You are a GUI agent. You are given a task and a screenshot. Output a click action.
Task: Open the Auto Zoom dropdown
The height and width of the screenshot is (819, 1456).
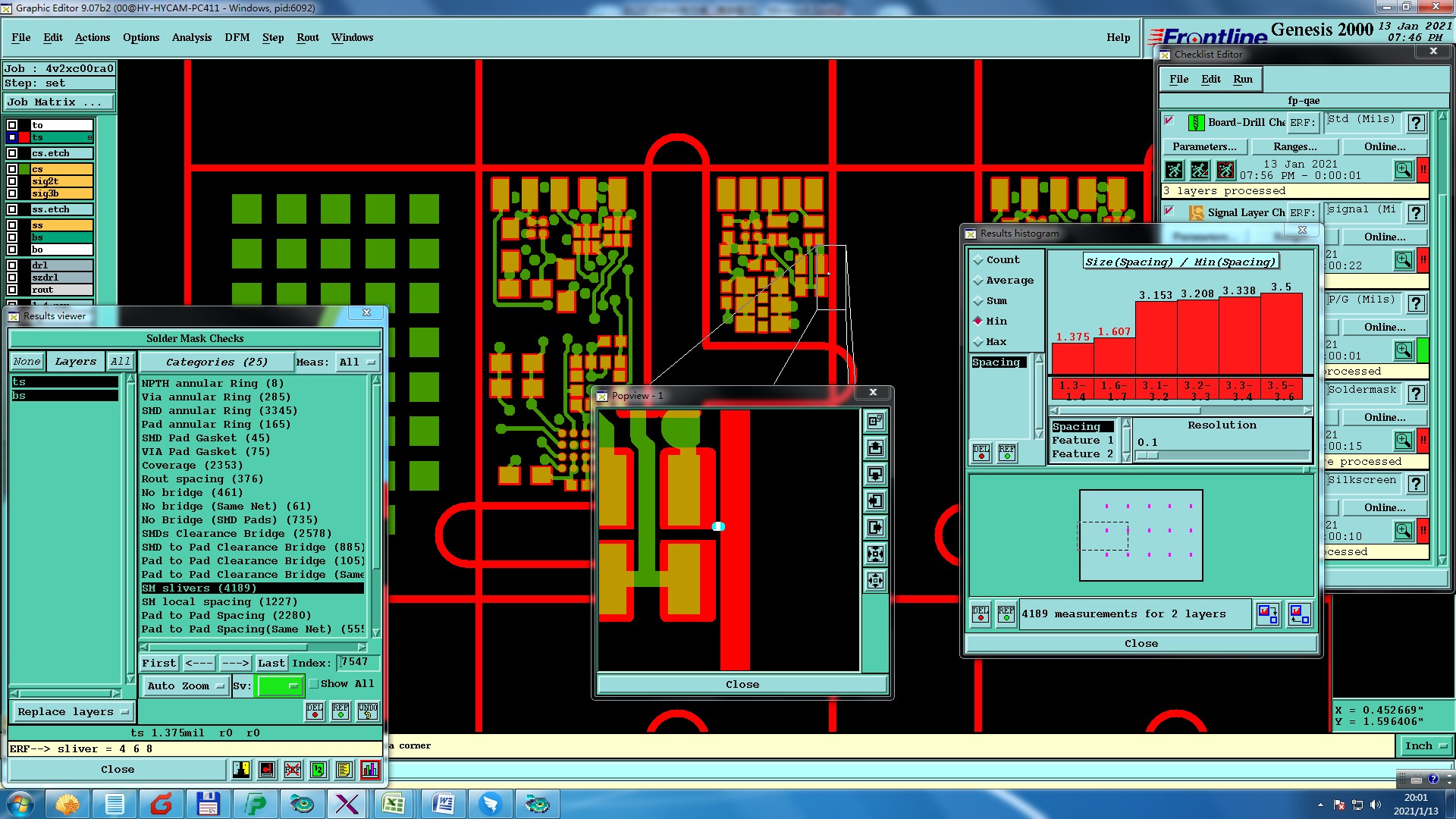coord(186,686)
